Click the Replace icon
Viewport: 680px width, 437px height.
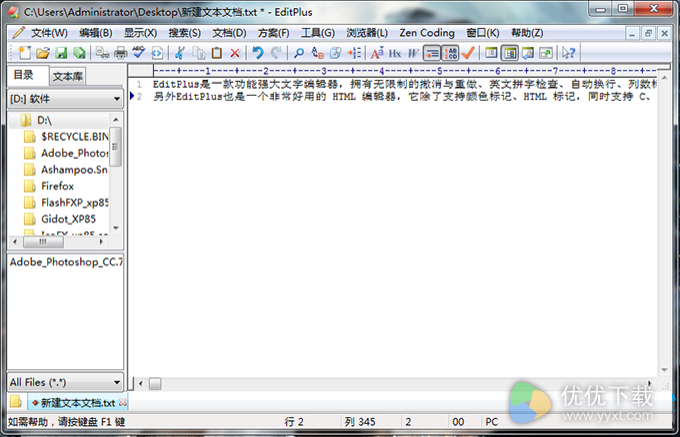[x=317, y=53]
